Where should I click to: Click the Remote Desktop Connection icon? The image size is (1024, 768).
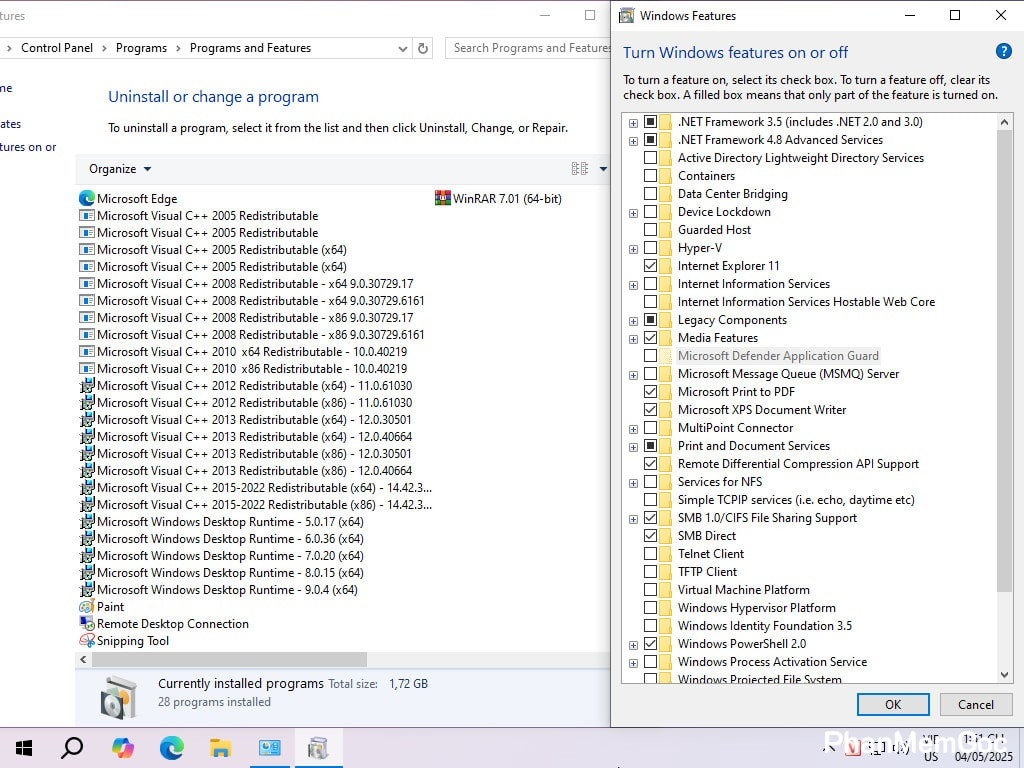[x=87, y=624]
